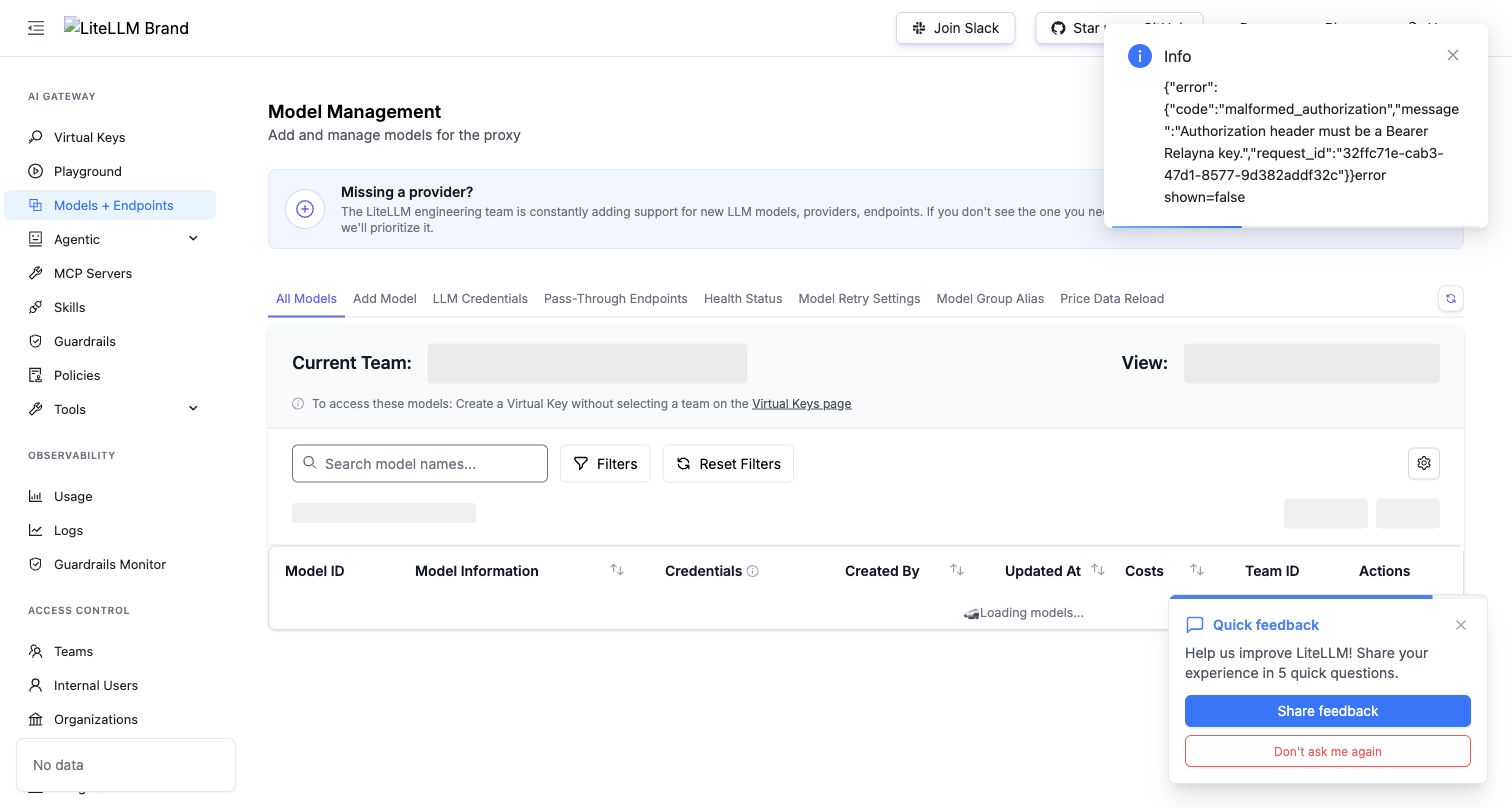Switch to the Add Model tab
Image resolution: width=1512 pixels, height=808 pixels.
385,298
